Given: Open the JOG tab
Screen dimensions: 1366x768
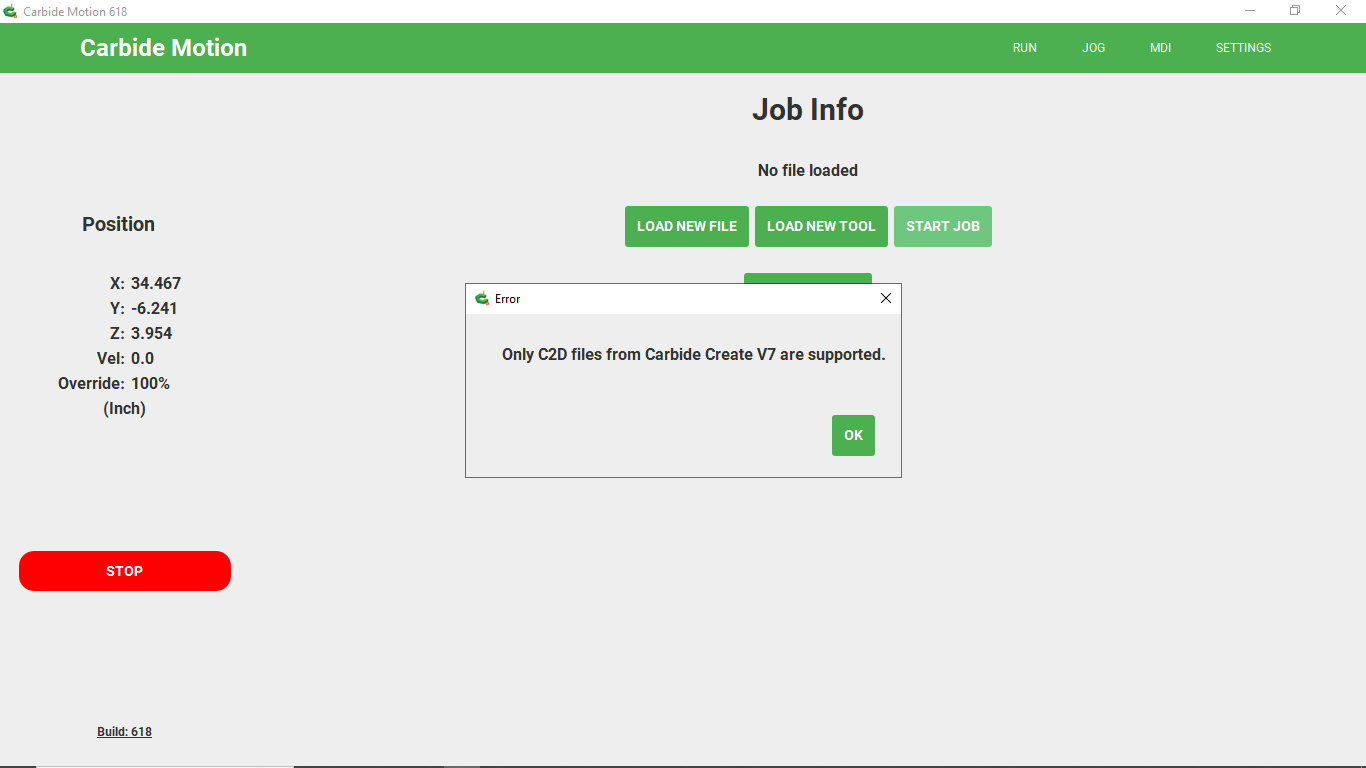Looking at the screenshot, I should coord(1094,48).
